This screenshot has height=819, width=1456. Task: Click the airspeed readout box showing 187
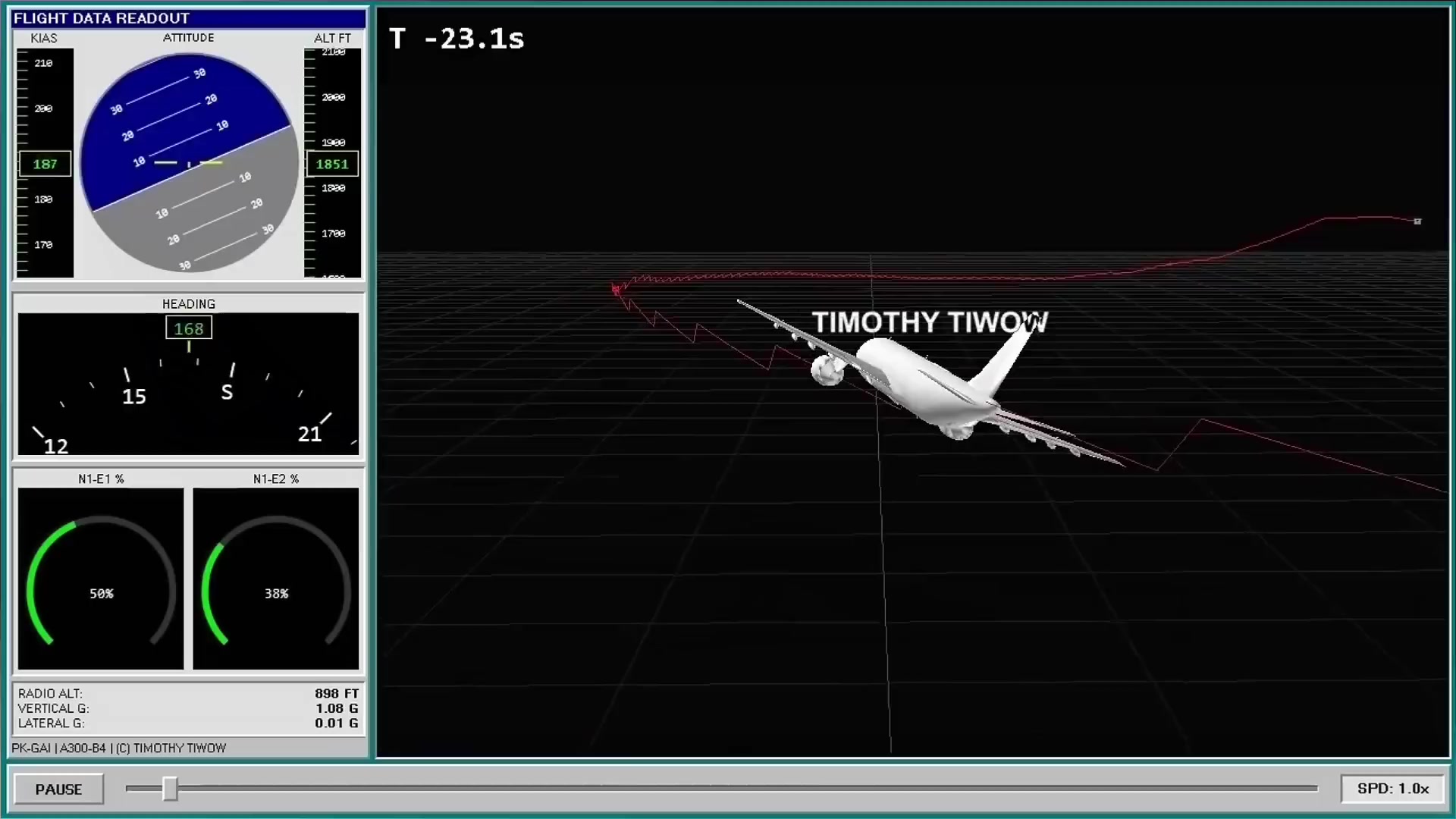[x=45, y=164]
